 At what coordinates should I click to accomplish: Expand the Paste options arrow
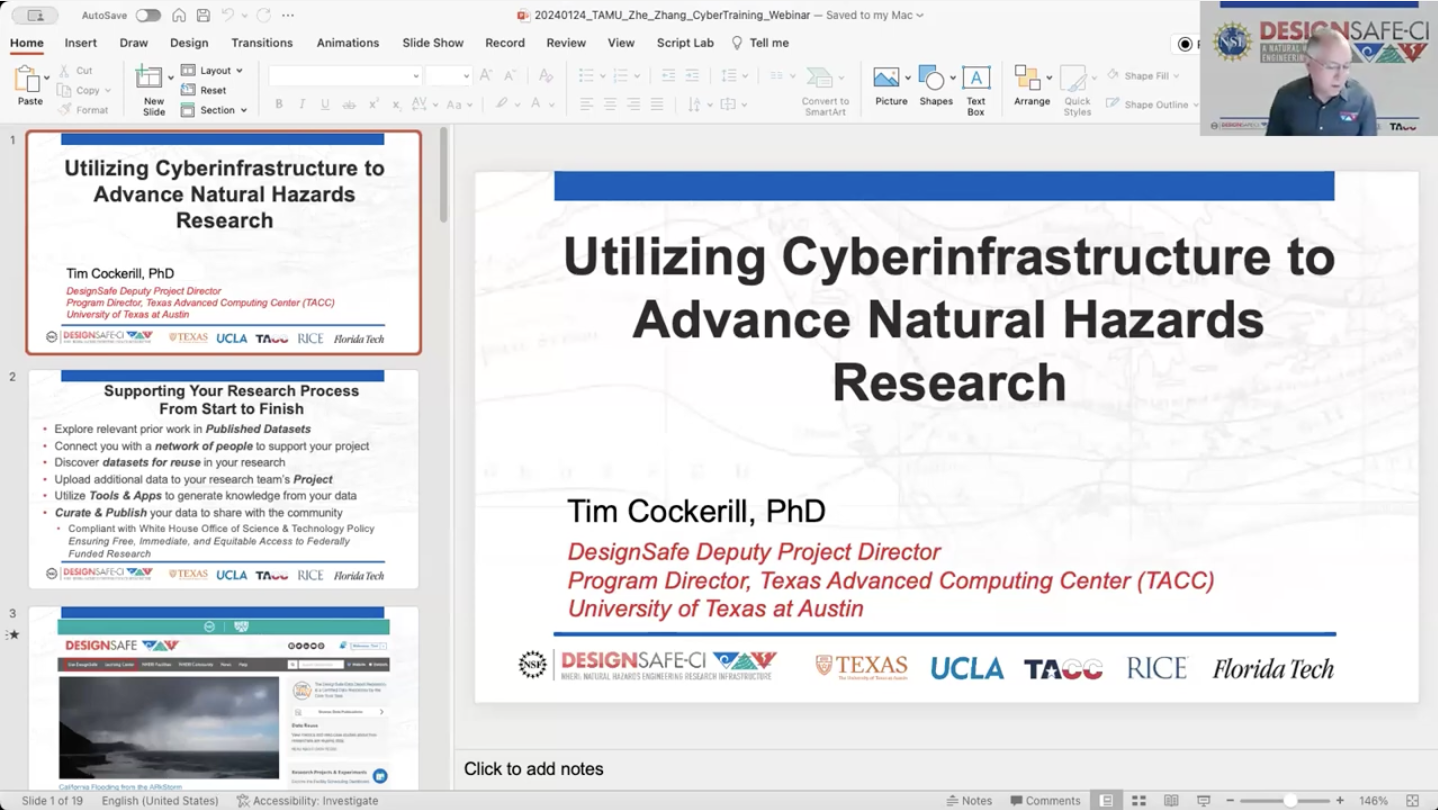[46, 77]
